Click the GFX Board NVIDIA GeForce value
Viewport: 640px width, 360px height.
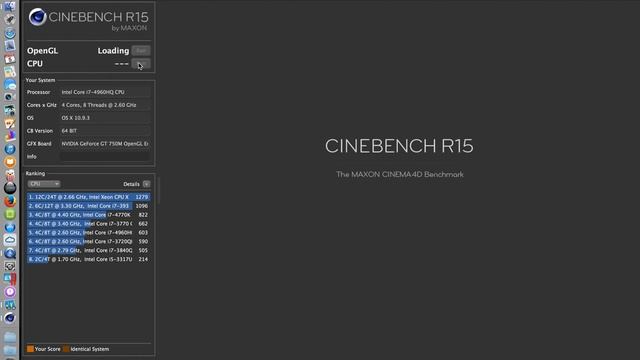pyautogui.click(x=105, y=144)
